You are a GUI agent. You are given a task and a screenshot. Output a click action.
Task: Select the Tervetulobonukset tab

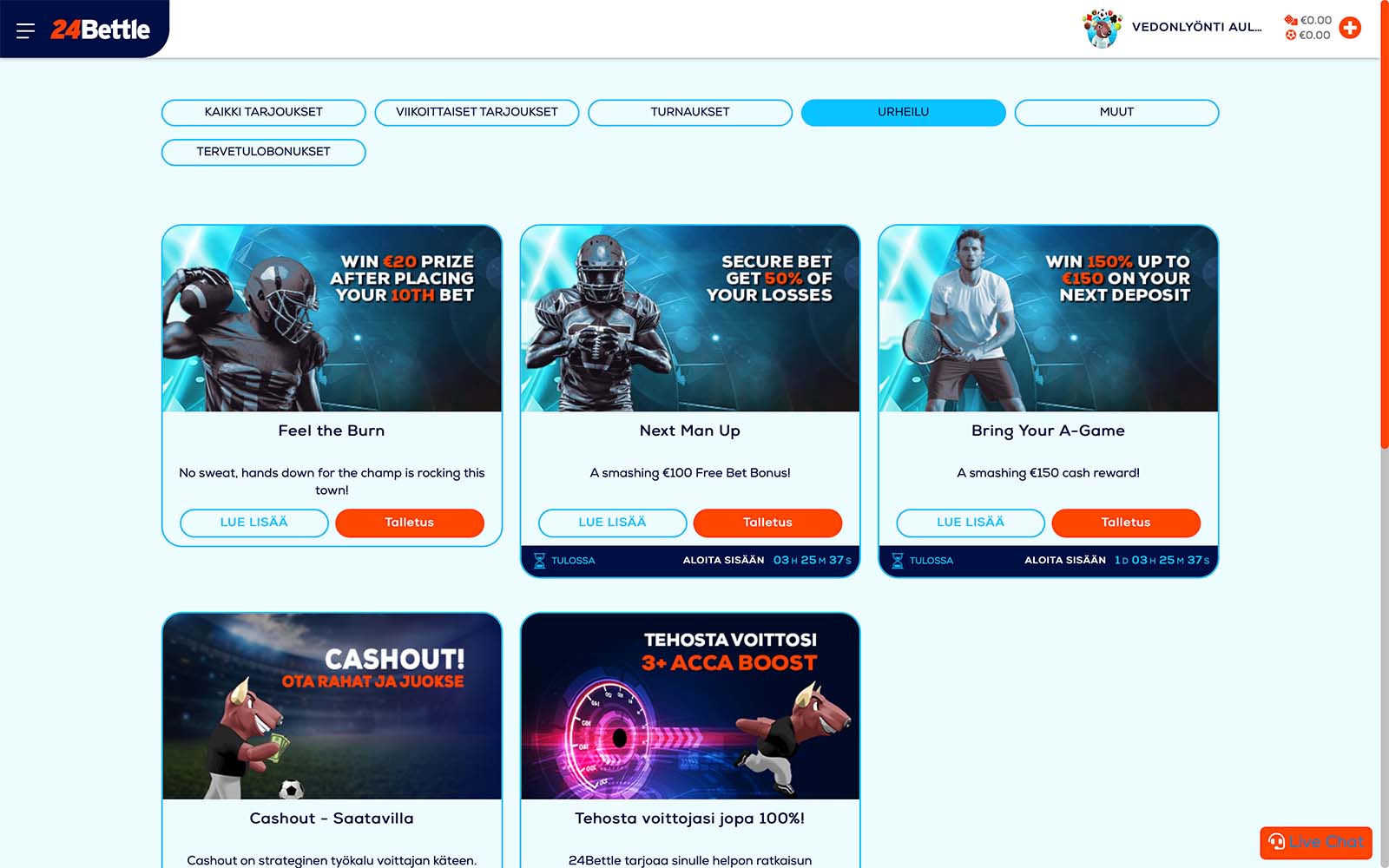263,152
